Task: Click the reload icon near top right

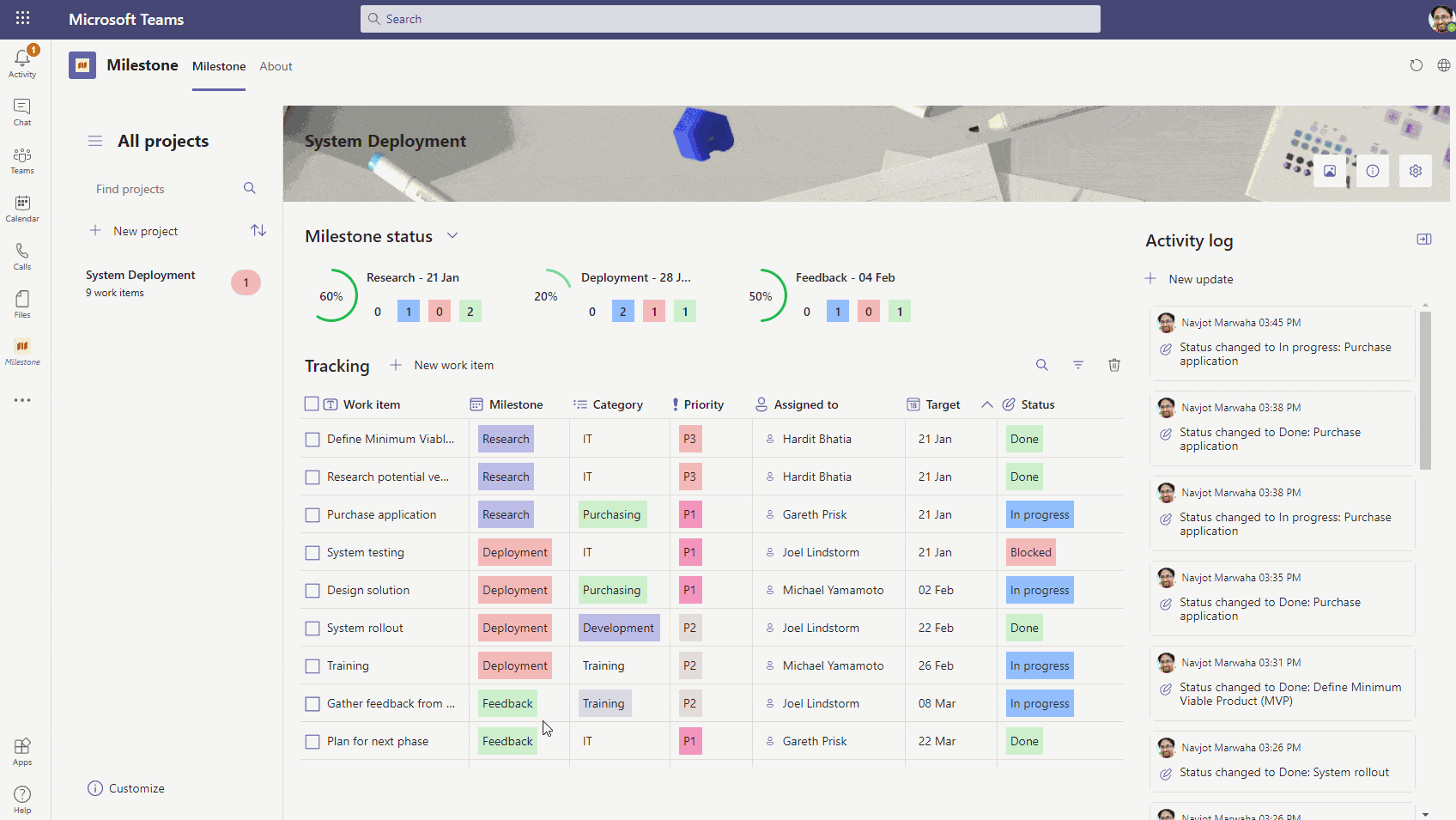Action: click(x=1417, y=66)
